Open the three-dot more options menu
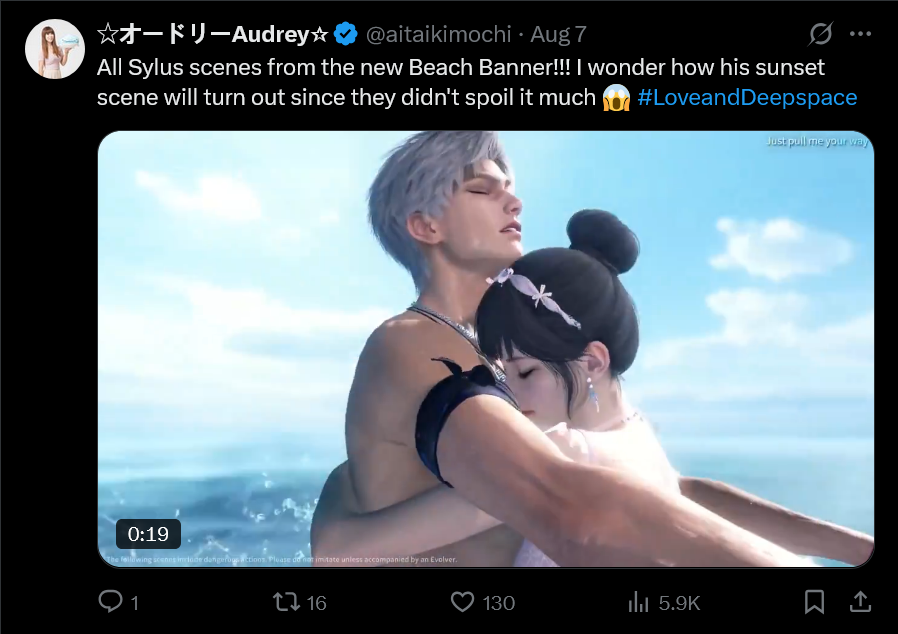Image resolution: width=898 pixels, height=634 pixels. [860, 34]
